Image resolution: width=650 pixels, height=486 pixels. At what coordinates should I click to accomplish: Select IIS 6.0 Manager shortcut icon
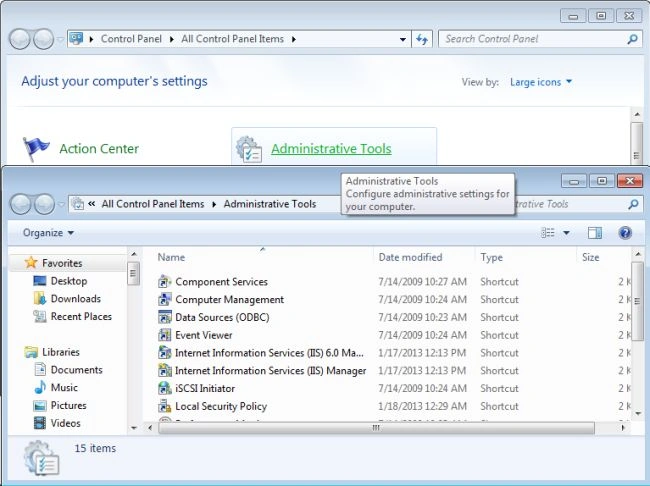coord(165,353)
